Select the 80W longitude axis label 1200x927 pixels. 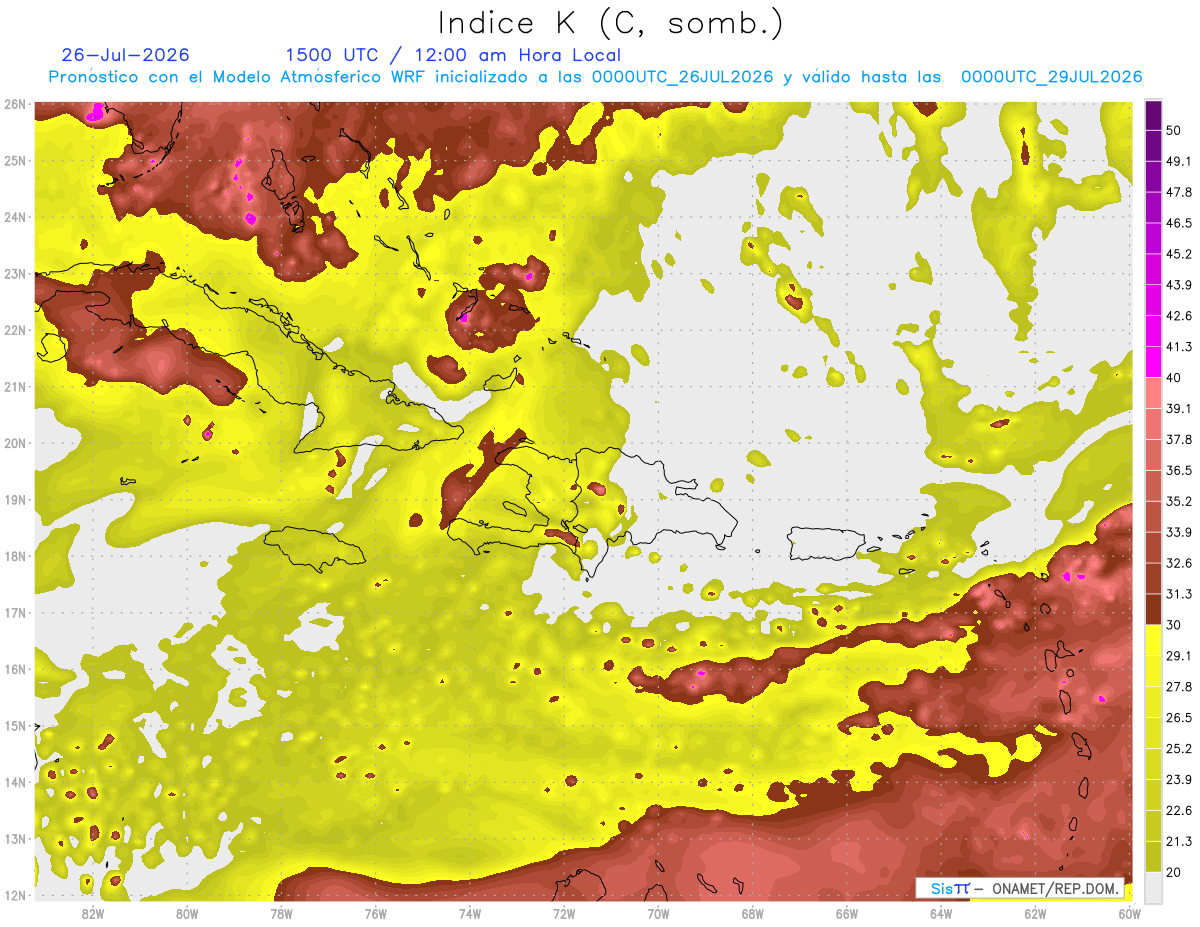(187, 913)
